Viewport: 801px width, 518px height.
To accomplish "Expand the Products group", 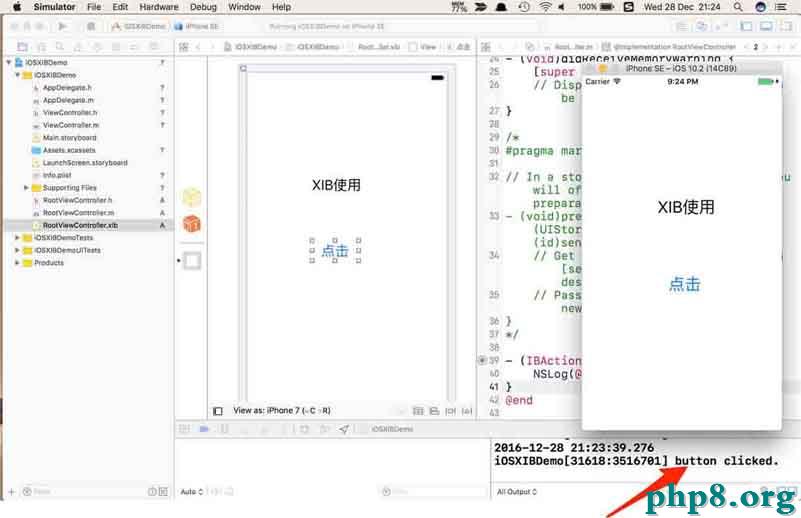I will pyautogui.click(x=17, y=263).
